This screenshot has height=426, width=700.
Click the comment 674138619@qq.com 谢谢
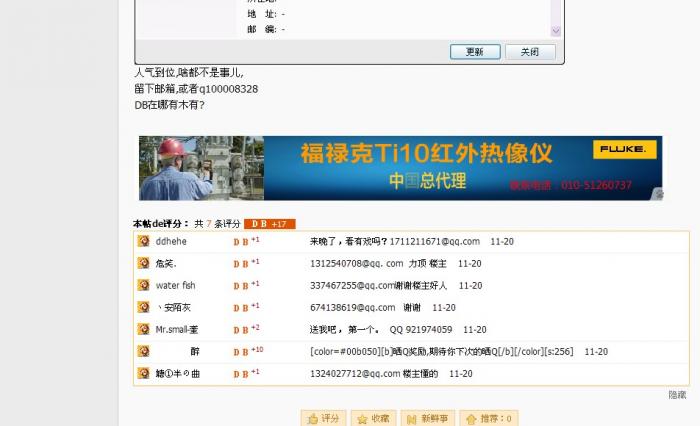coord(365,307)
